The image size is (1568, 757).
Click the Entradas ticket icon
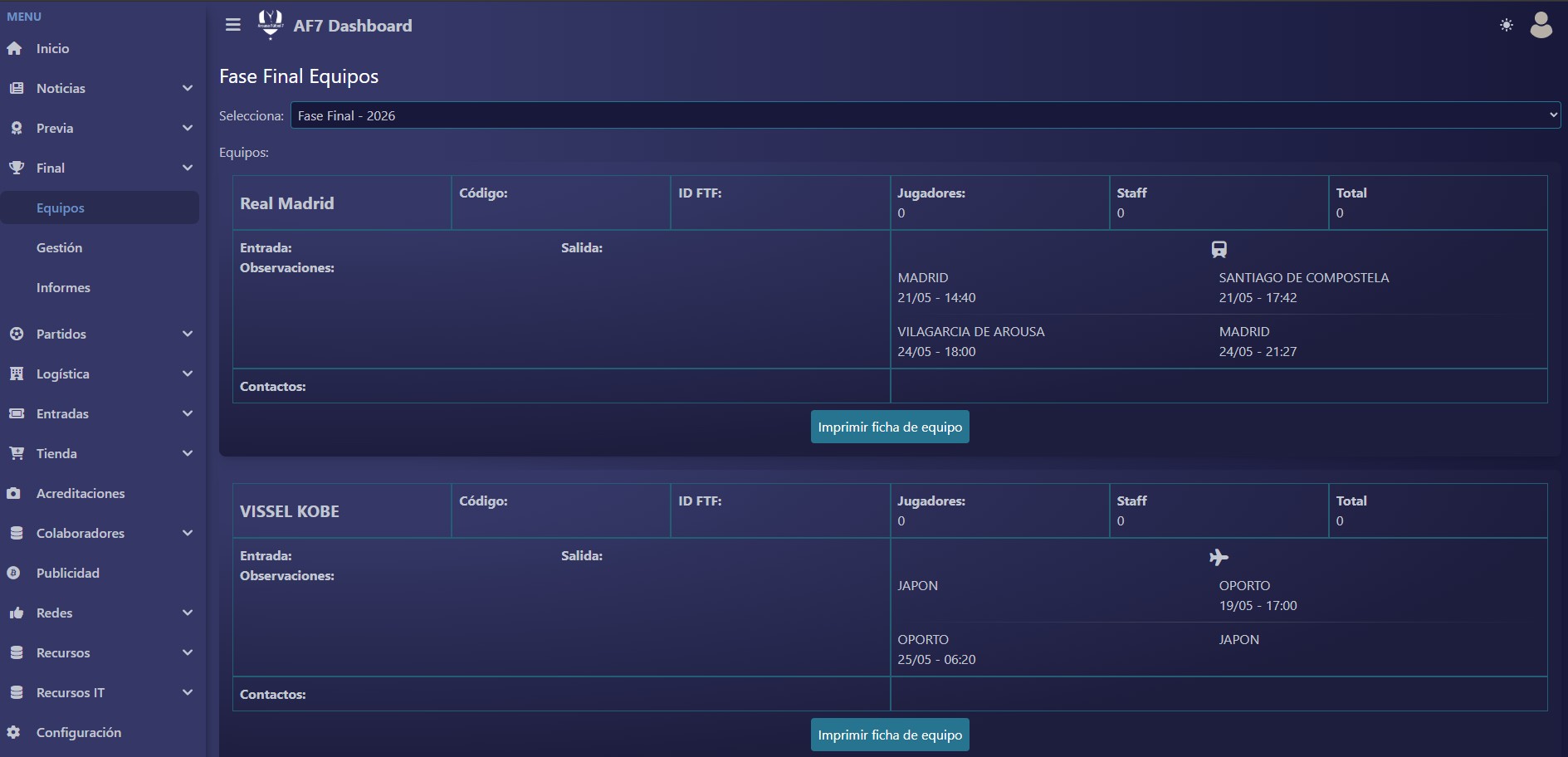16,413
